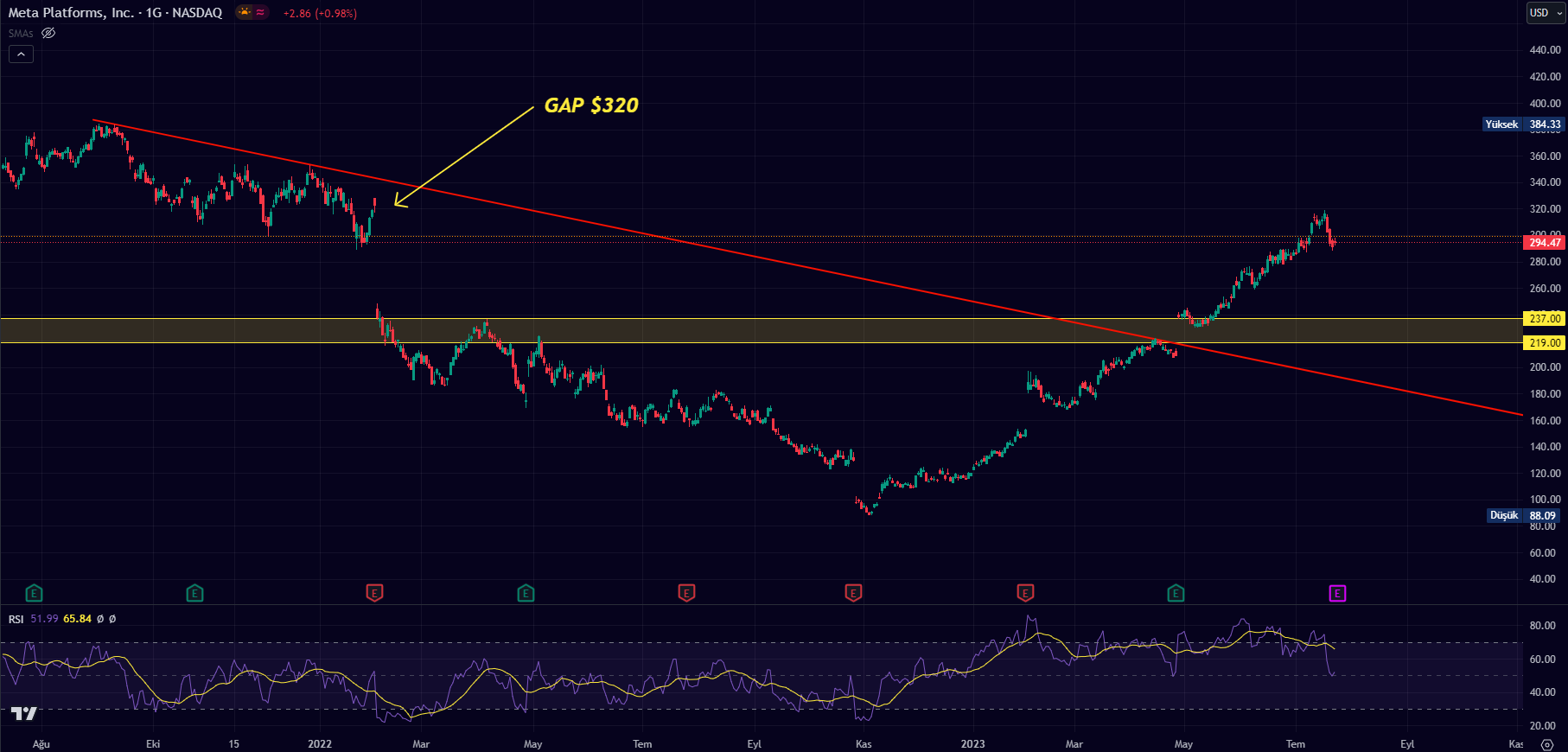Viewport: 1568px width, 752px height.
Task: Click the +2.86 (+0.98%) price change
Action: [x=320, y=13]
